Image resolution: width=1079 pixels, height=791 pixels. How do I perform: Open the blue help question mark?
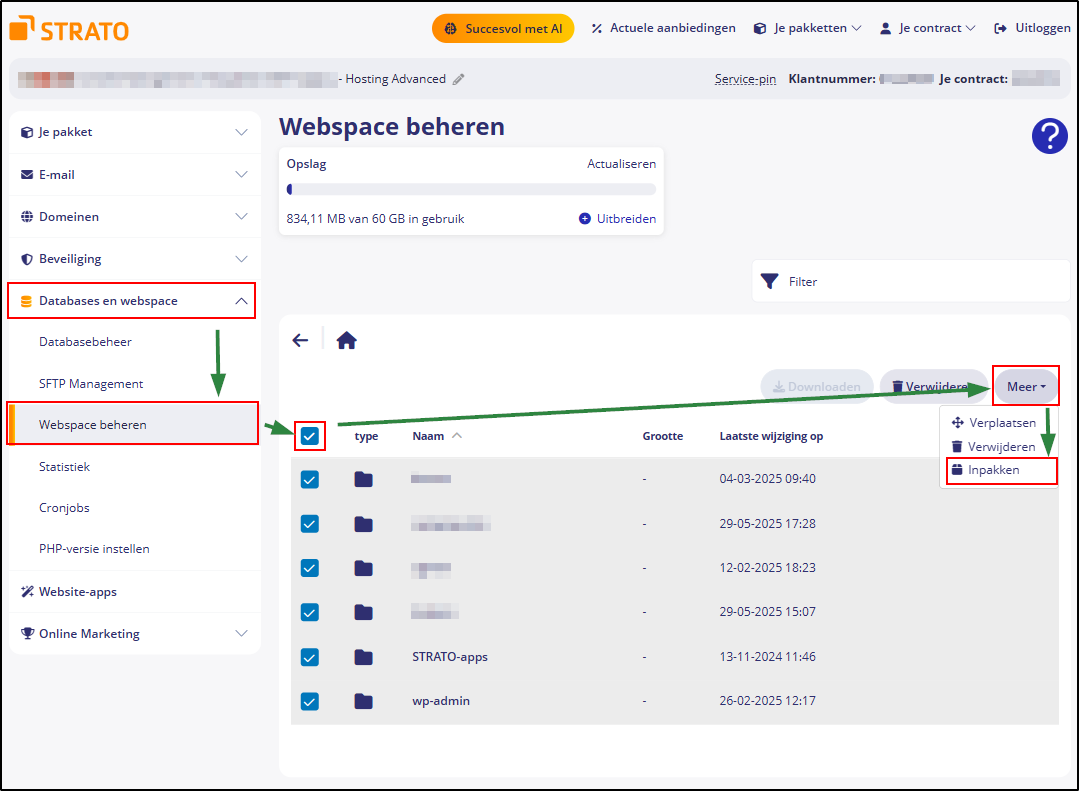point(1049,135)
